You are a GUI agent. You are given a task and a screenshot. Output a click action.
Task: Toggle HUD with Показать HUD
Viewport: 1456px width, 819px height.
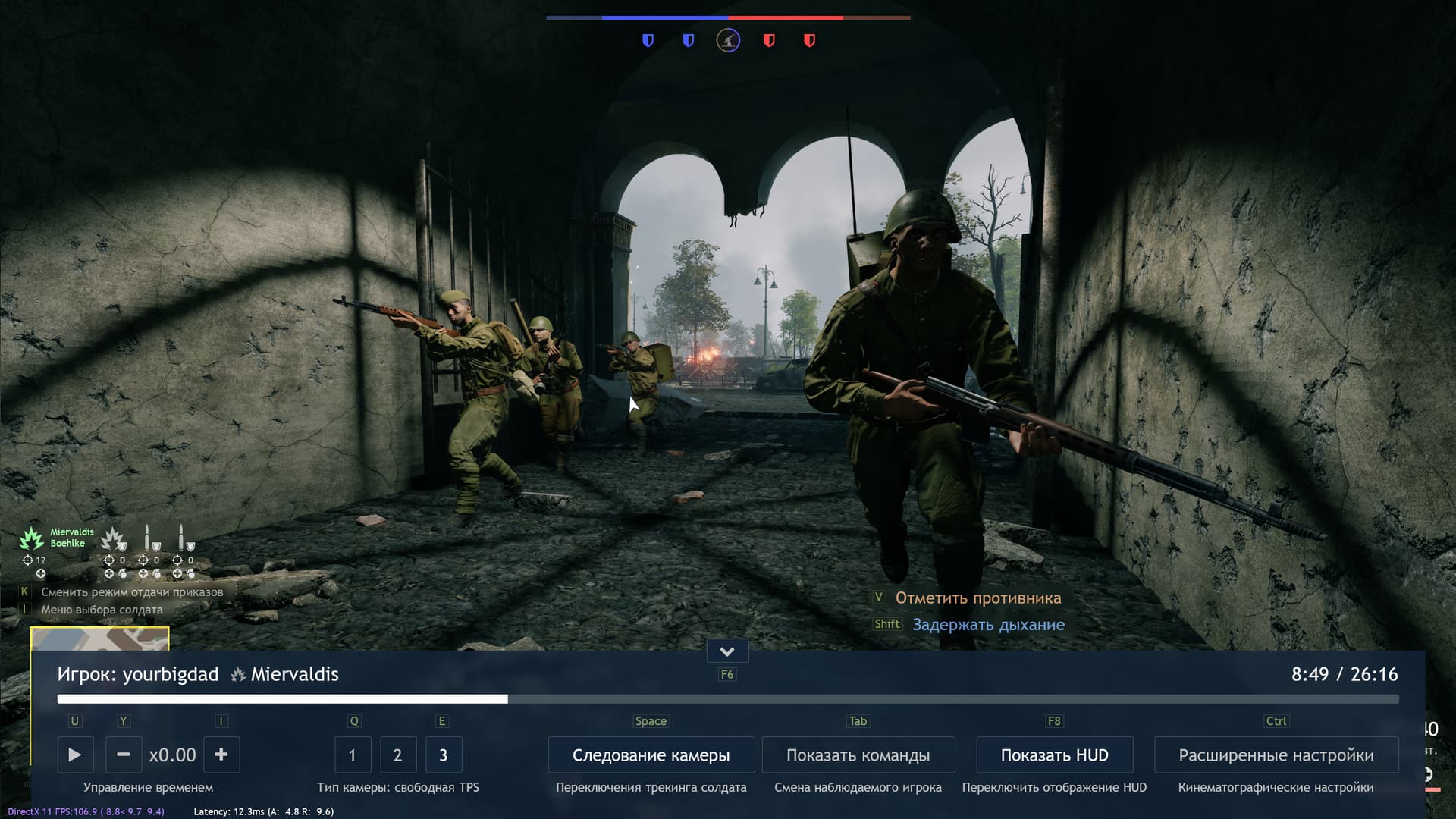(1054, 755)
